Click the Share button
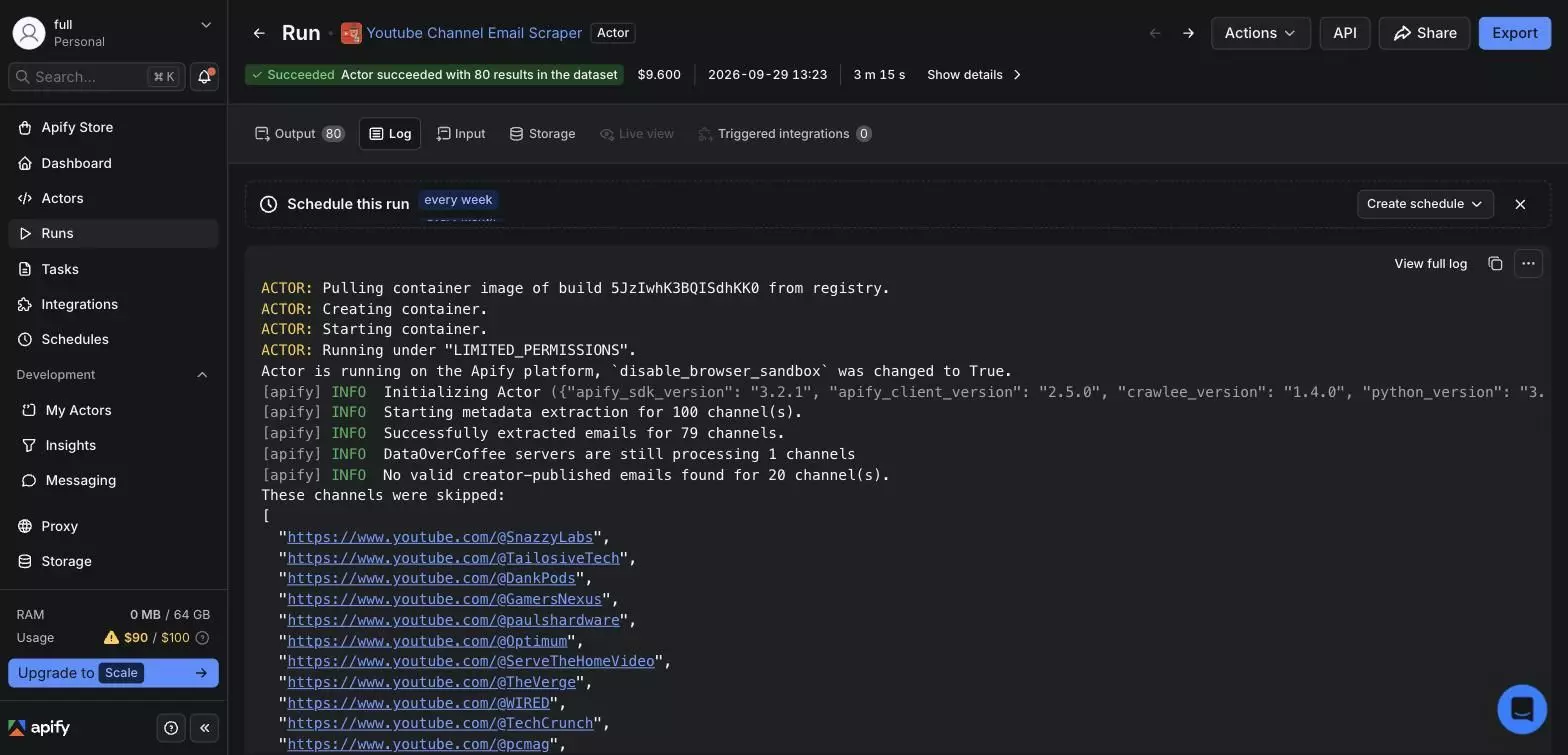 click(1424, 33)
